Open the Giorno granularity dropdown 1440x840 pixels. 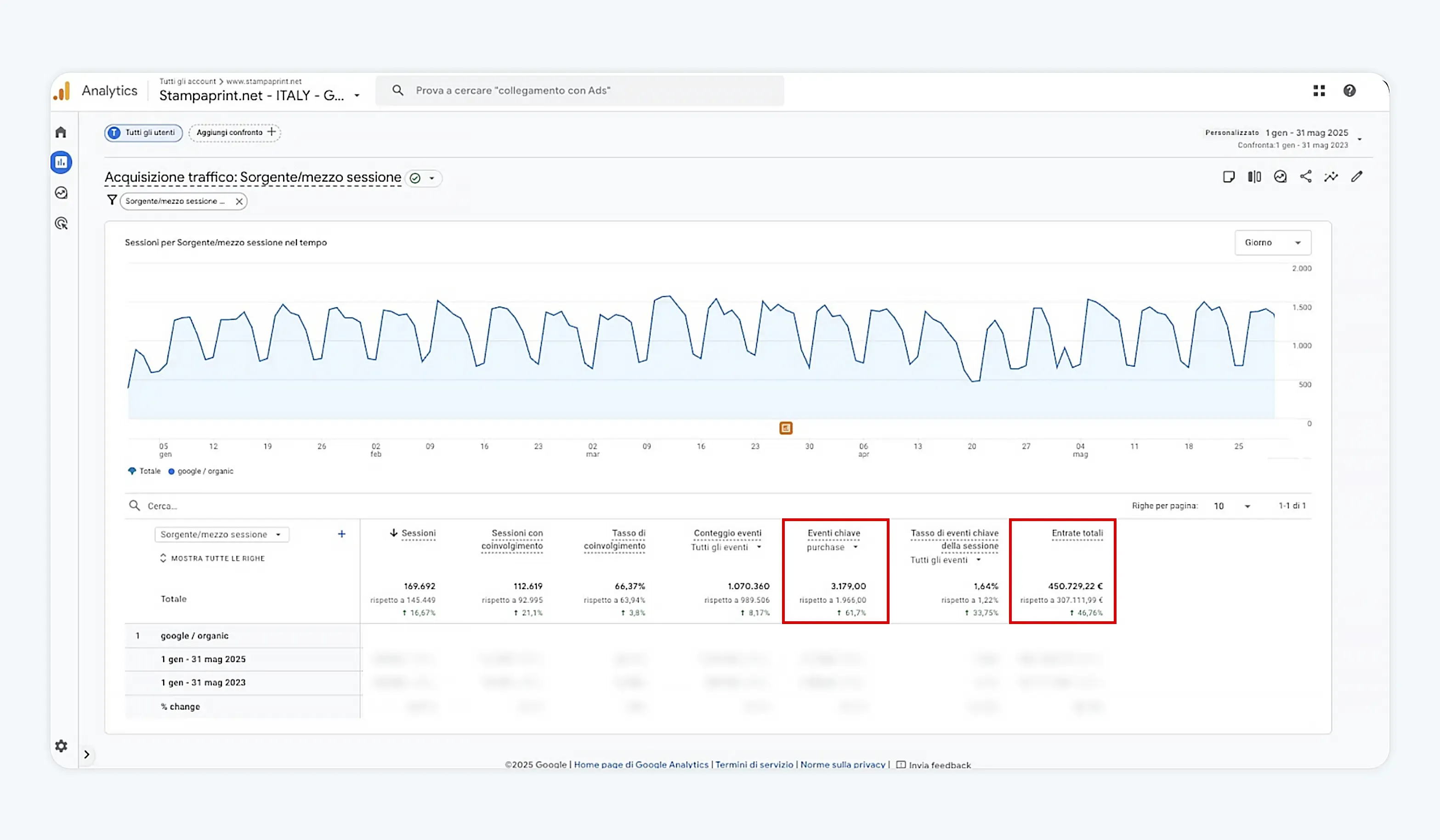point(1273,243)
